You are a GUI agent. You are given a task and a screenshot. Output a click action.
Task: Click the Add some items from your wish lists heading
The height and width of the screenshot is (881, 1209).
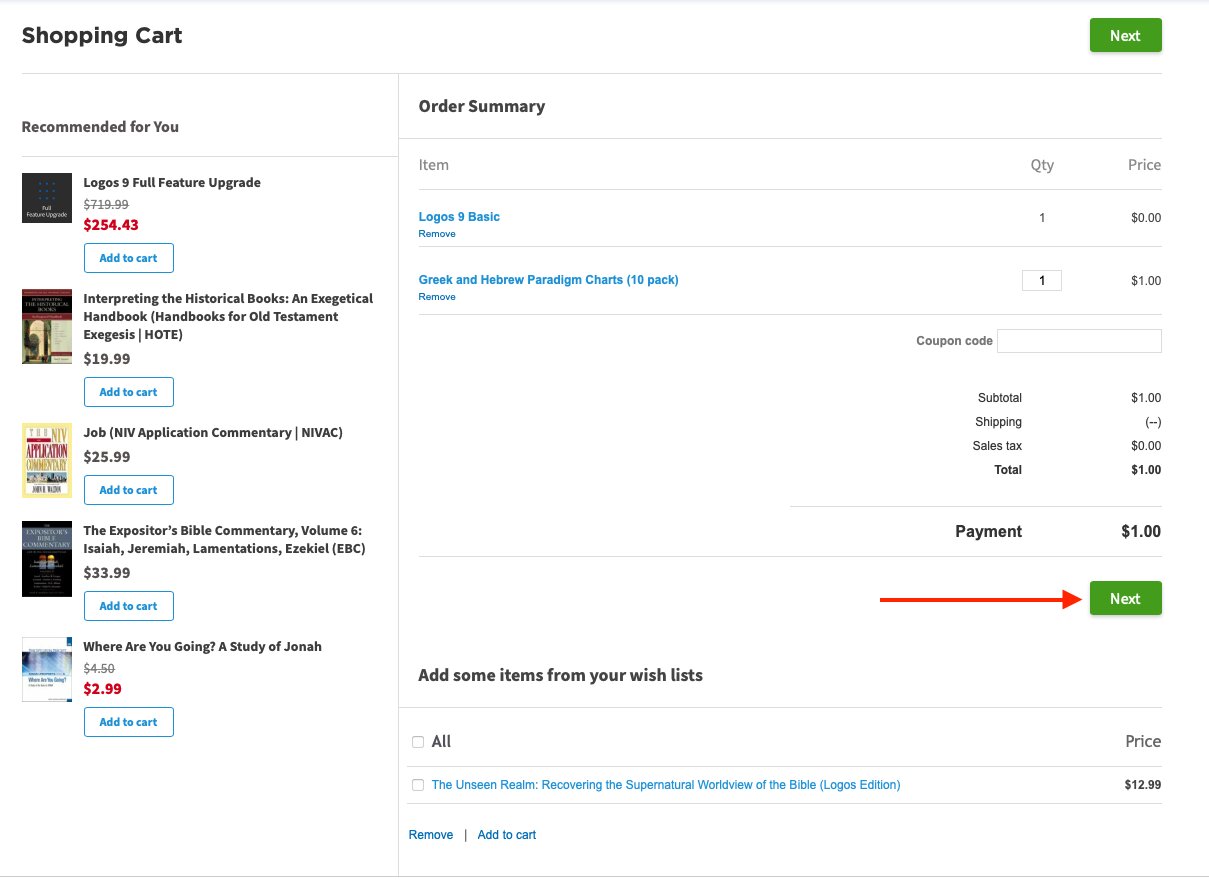[x=560, y=675]
